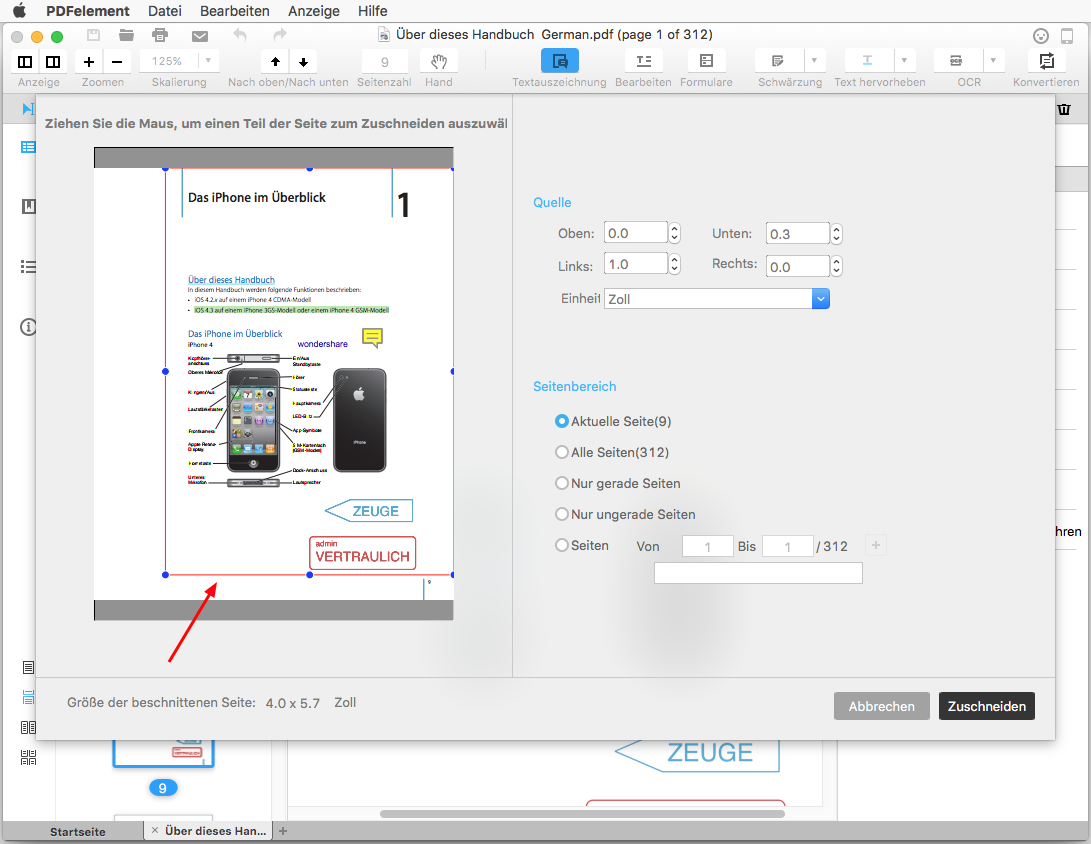Open the Hilfe menu
Viewport: 1091px width, 844px height.
[x=372, y=11]
